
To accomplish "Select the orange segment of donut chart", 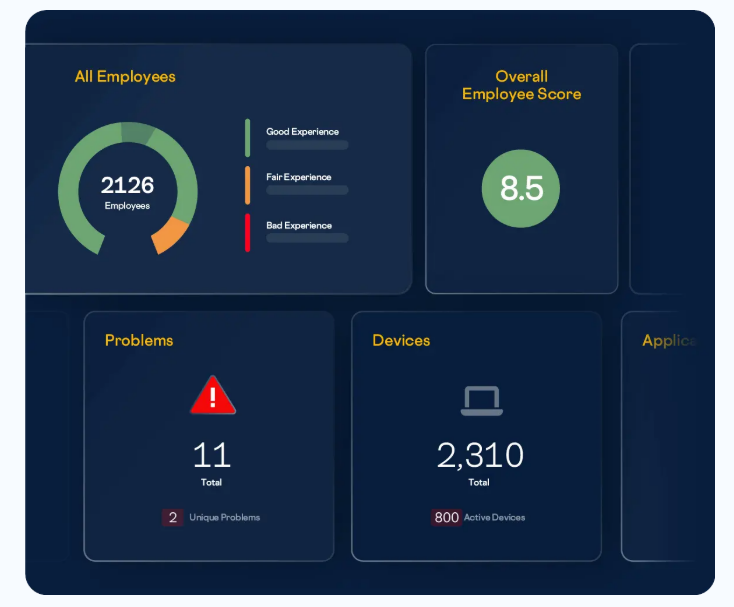I will point(170,234).
